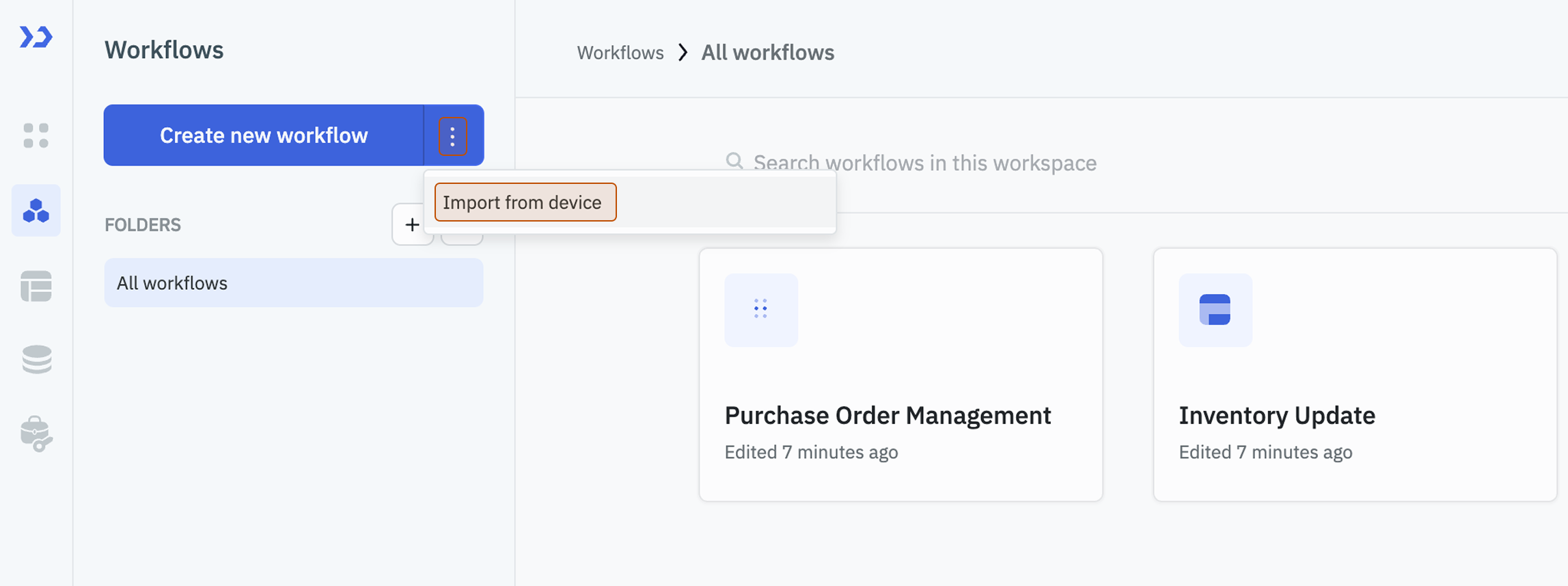Screen dimensions: 1568x586
Task: Click the Workflows breadcrumb link
Action: (x=620, y=53)
